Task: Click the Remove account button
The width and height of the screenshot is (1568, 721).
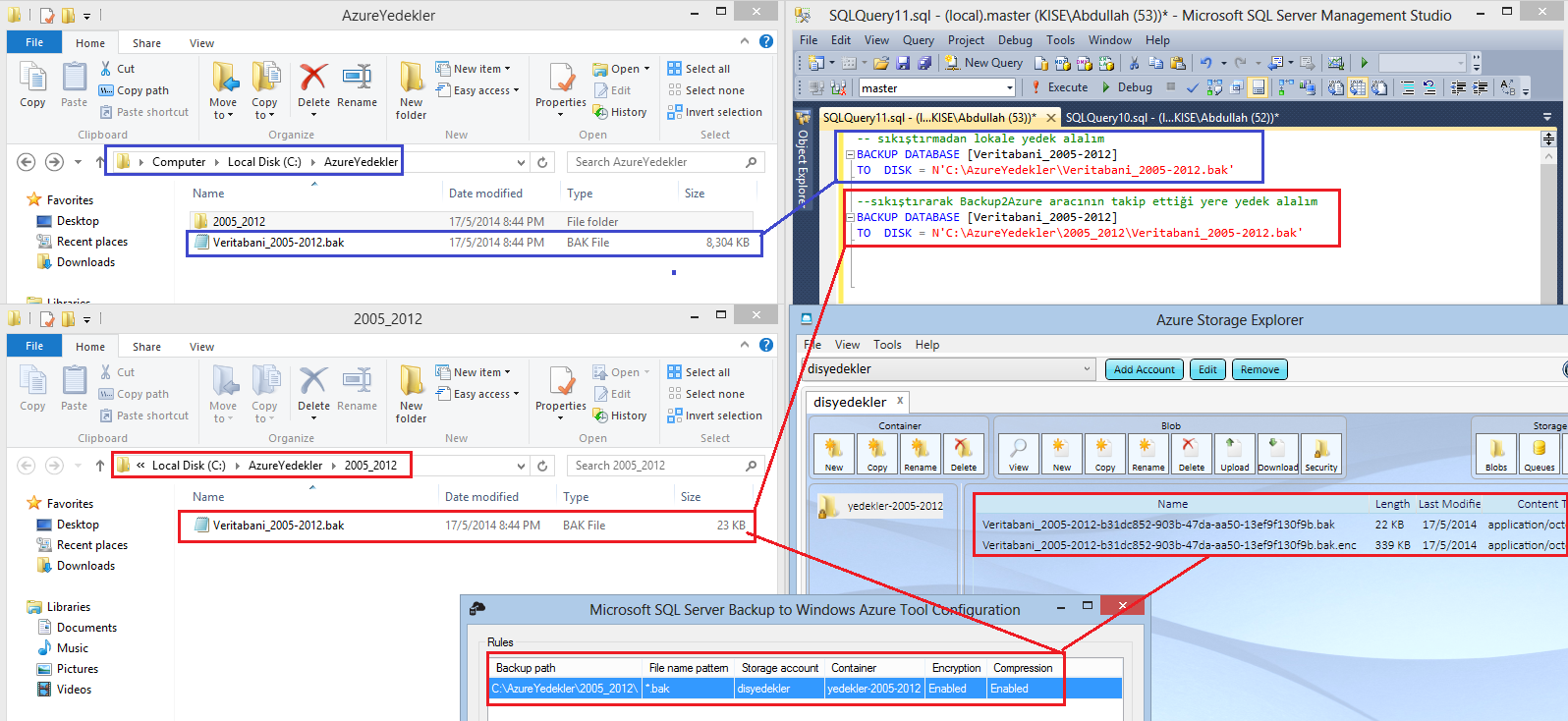Action: (1260, 369)
